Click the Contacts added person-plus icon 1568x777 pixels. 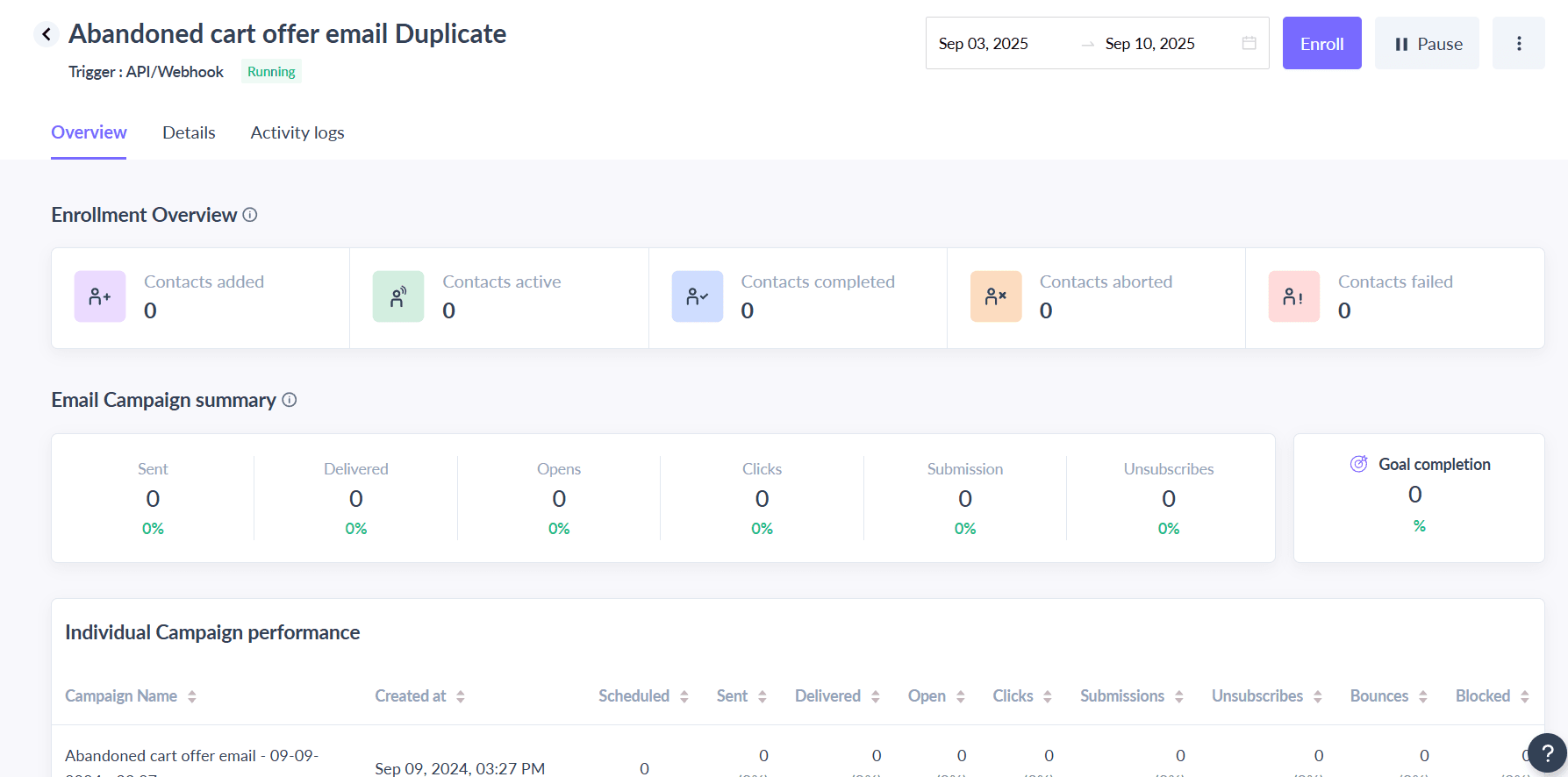(x=100, y=296)
